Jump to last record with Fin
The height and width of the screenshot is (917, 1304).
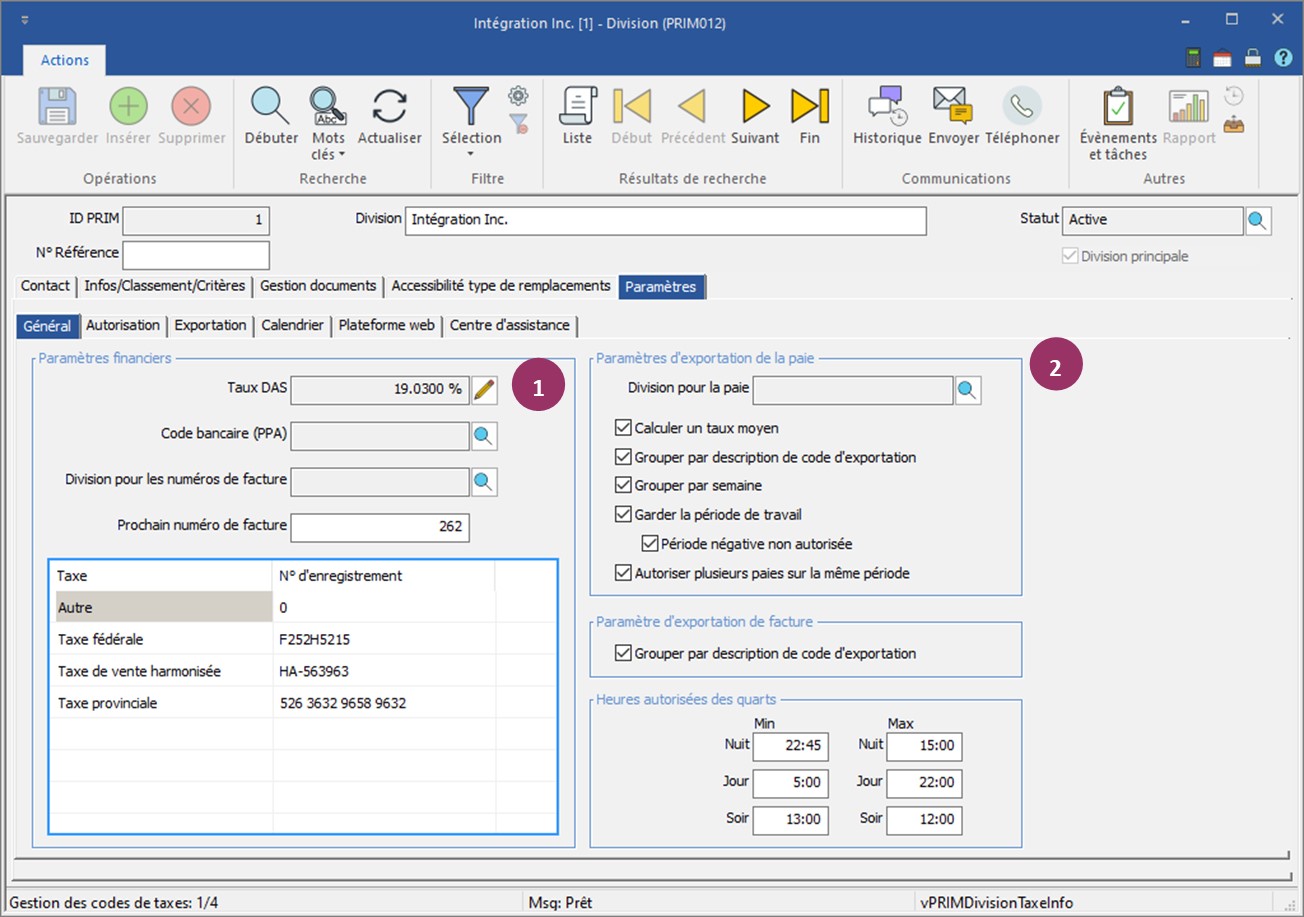(x=809, y=106)
